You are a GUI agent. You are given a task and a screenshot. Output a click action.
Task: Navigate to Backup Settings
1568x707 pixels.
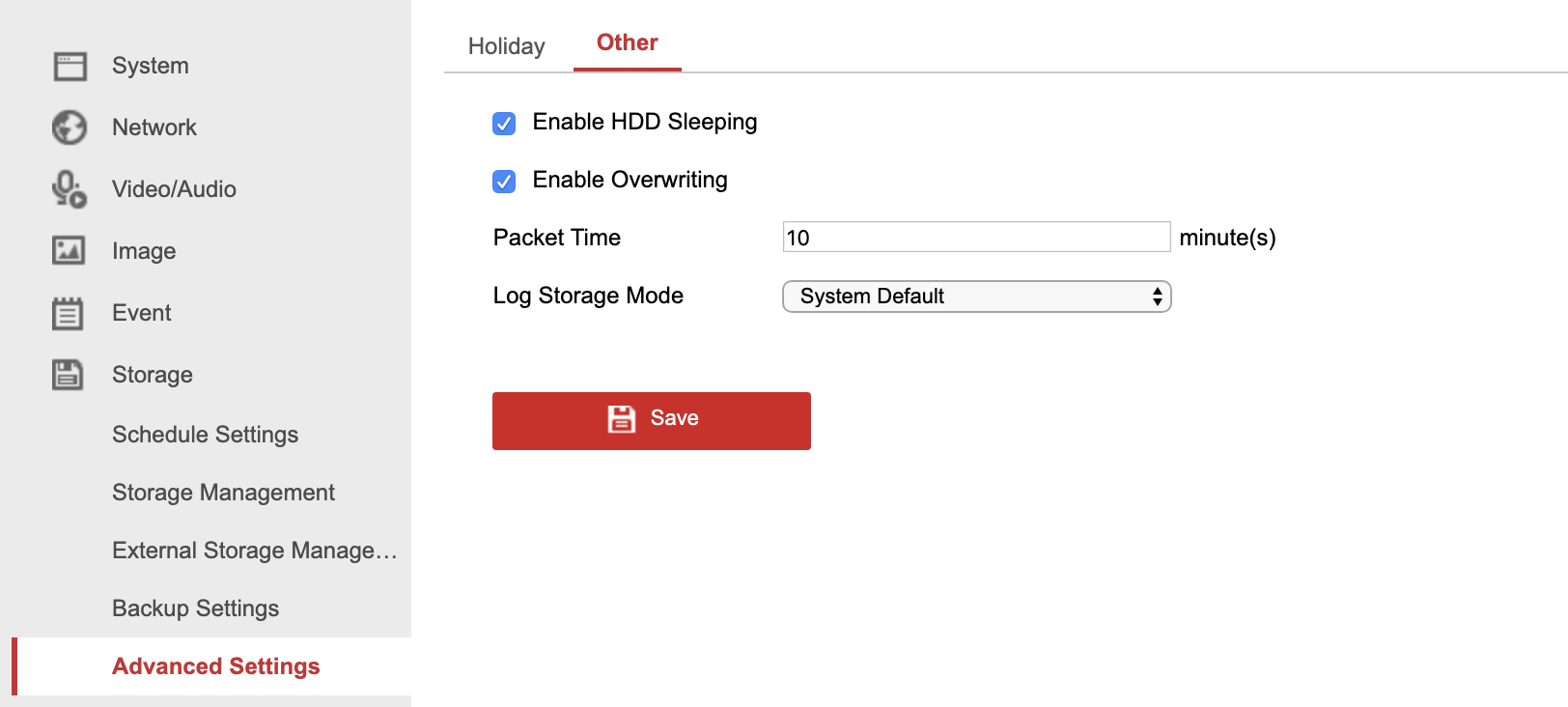(195, 608)
